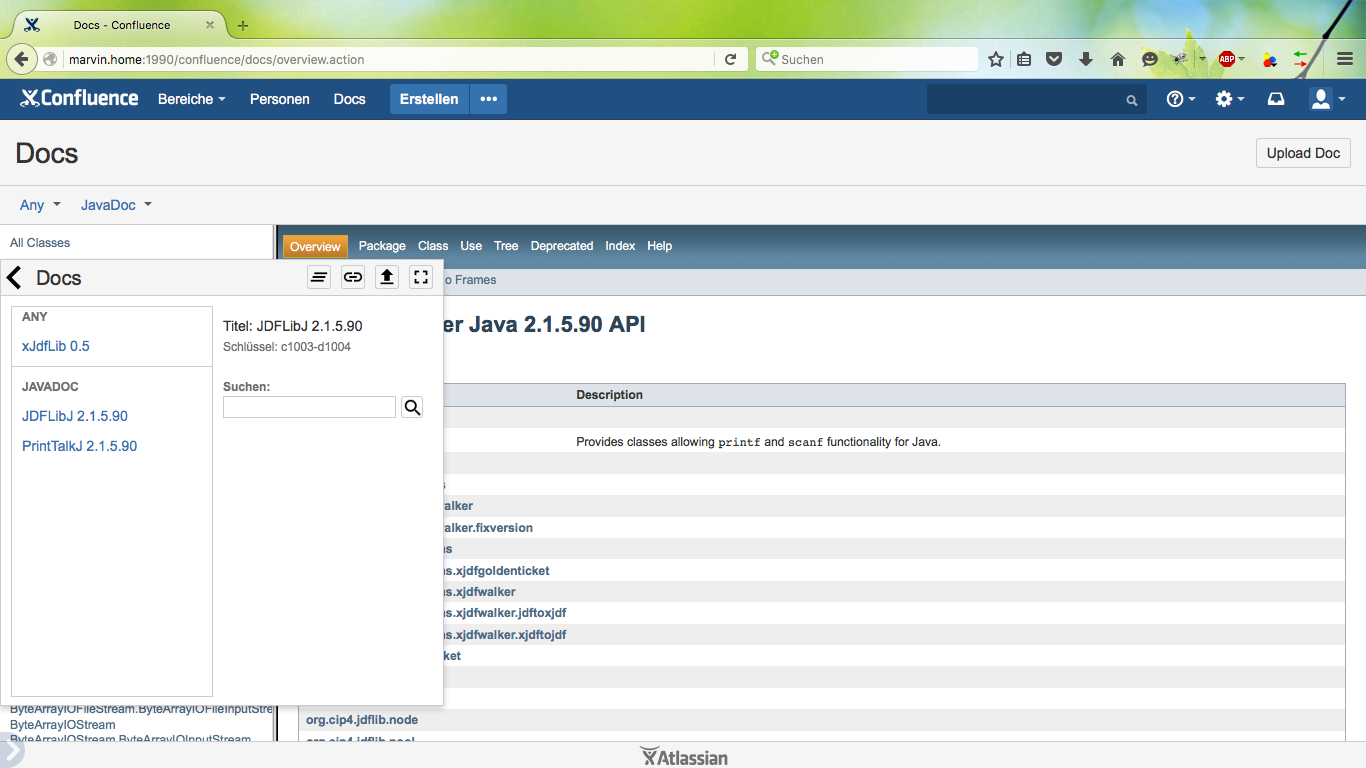Open Docs in the Confluence header
Viewport: 1366px width, 768px height.
click(x=350, y=99)
